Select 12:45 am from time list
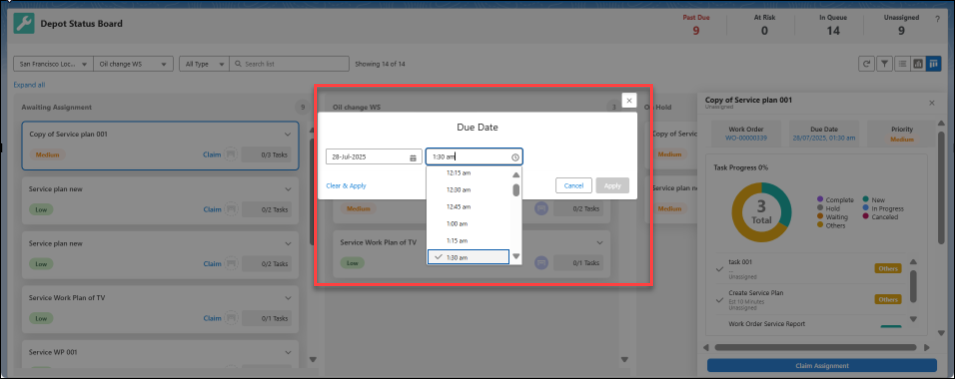The height and width of the screenshot is (379, 955). pos(468,207)
